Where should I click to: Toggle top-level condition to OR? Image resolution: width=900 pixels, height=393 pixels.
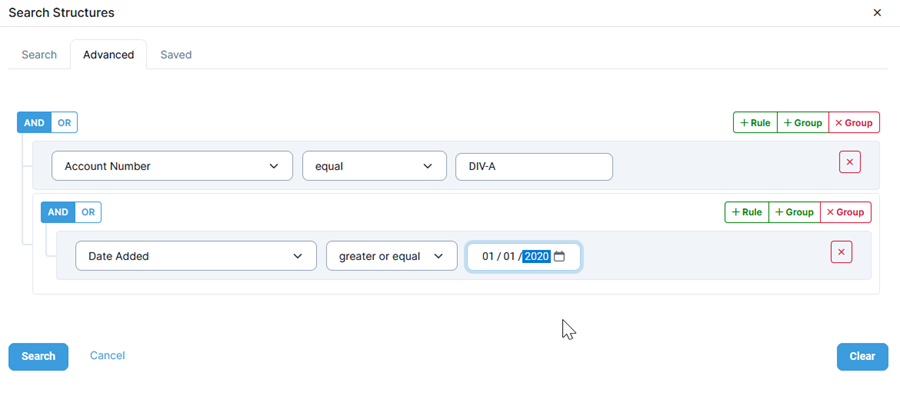(x=64, y=123)
